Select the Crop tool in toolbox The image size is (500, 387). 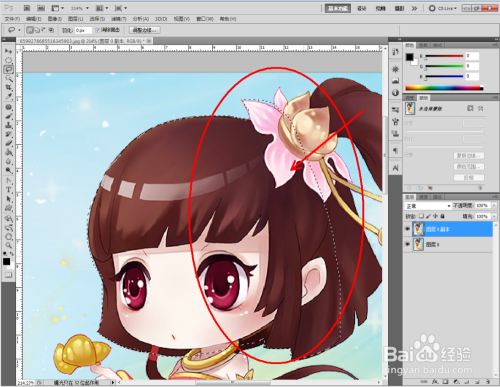(x=8, y=87)
